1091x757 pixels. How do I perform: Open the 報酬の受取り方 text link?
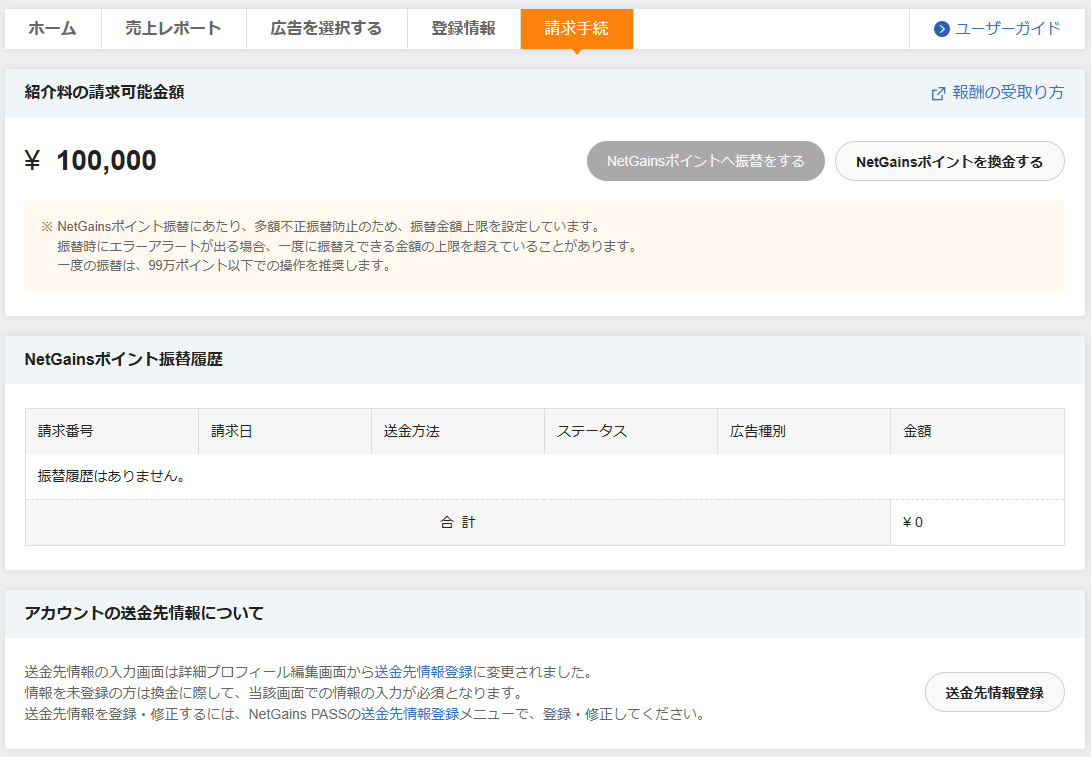[x=1008, y=93]
